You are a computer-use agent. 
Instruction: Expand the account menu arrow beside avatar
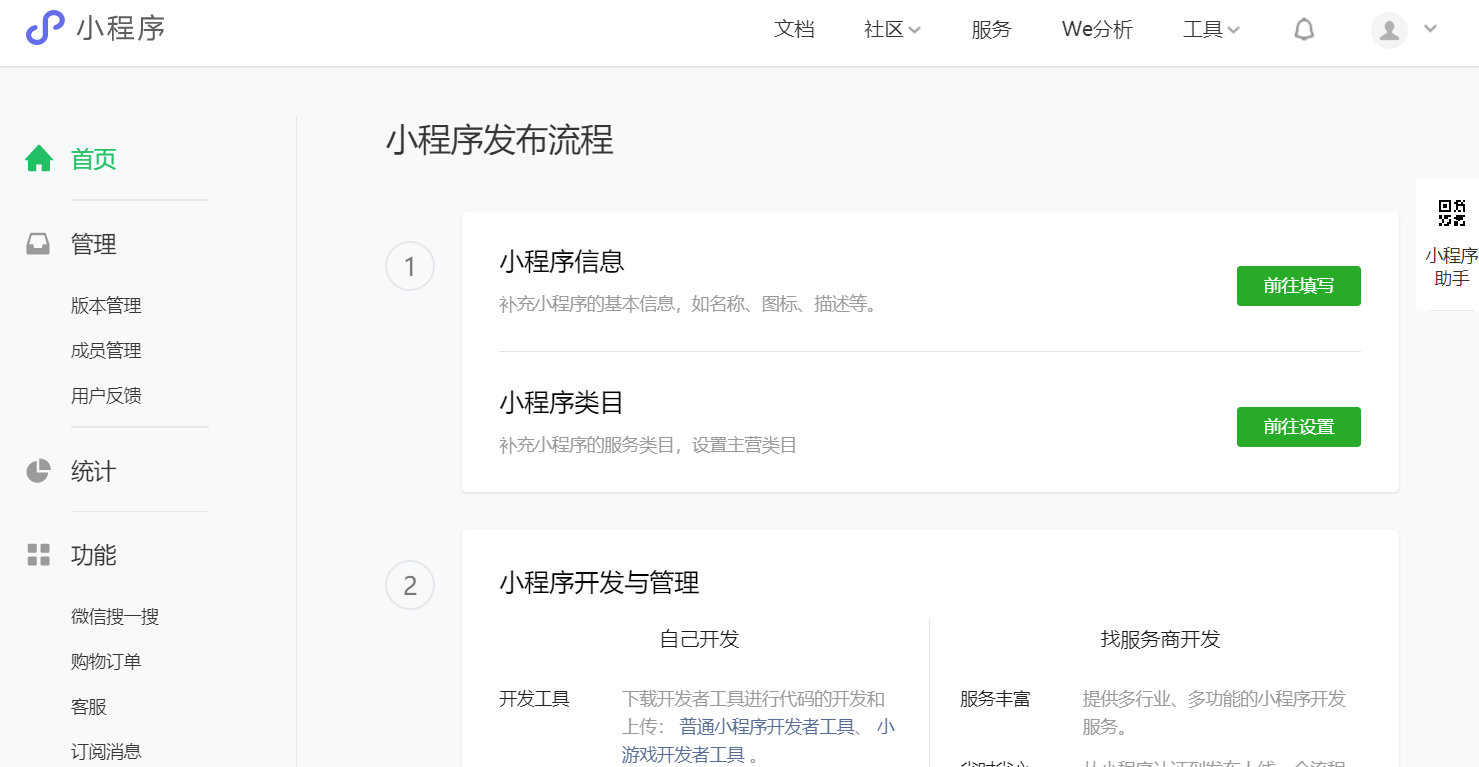pos(1430,29)
